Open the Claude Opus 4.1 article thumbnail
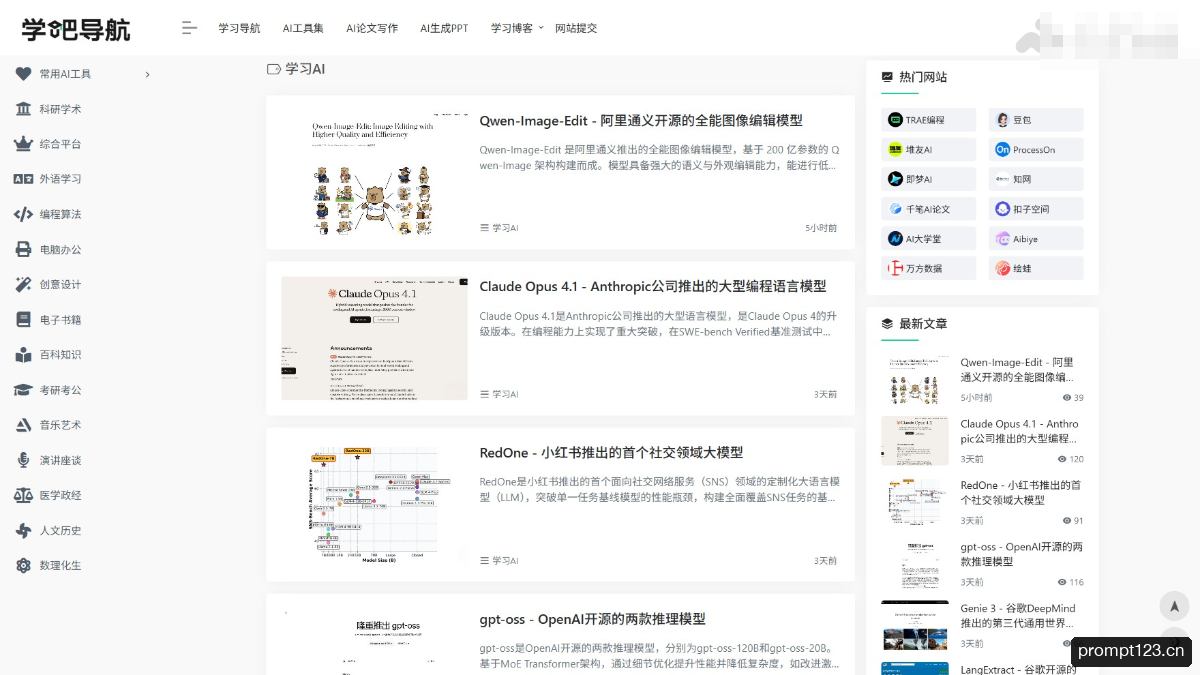The image size is (1200, 675). 374,339
